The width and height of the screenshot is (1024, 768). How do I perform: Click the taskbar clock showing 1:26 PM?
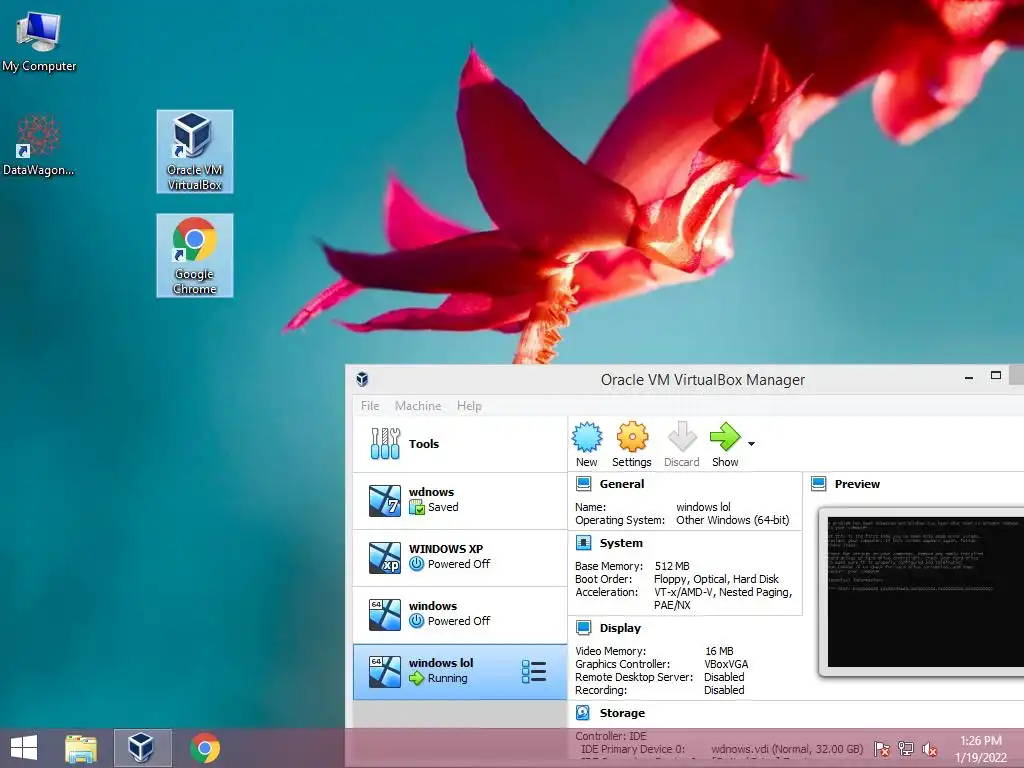point(981,749)
